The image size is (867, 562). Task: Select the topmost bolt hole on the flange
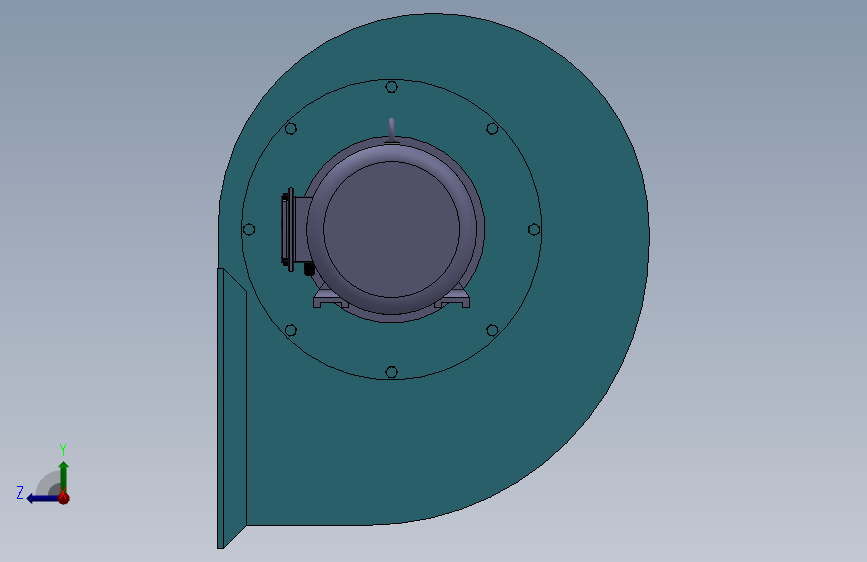pos(391,87)
